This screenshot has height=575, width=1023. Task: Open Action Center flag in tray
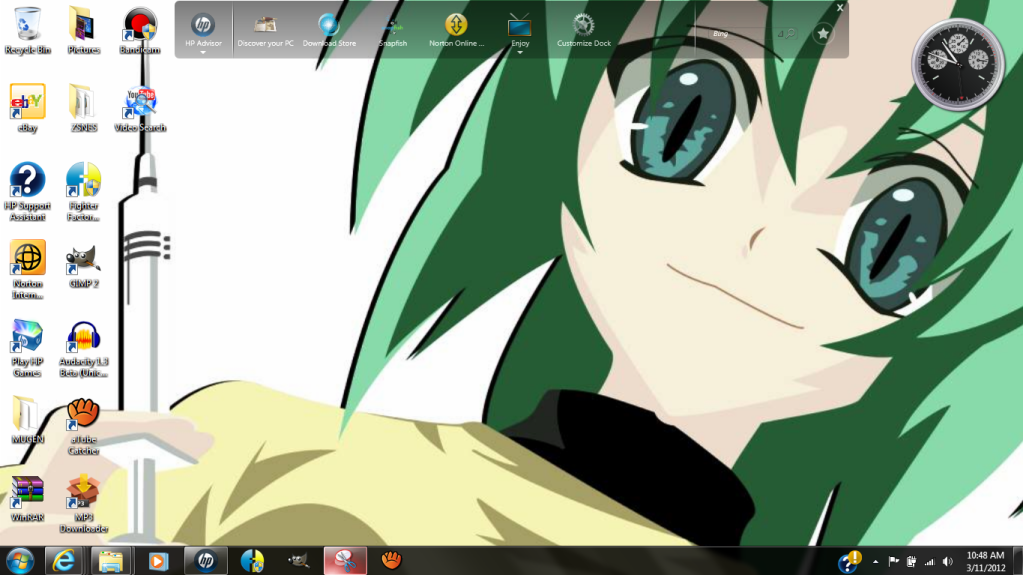(894, 562)
